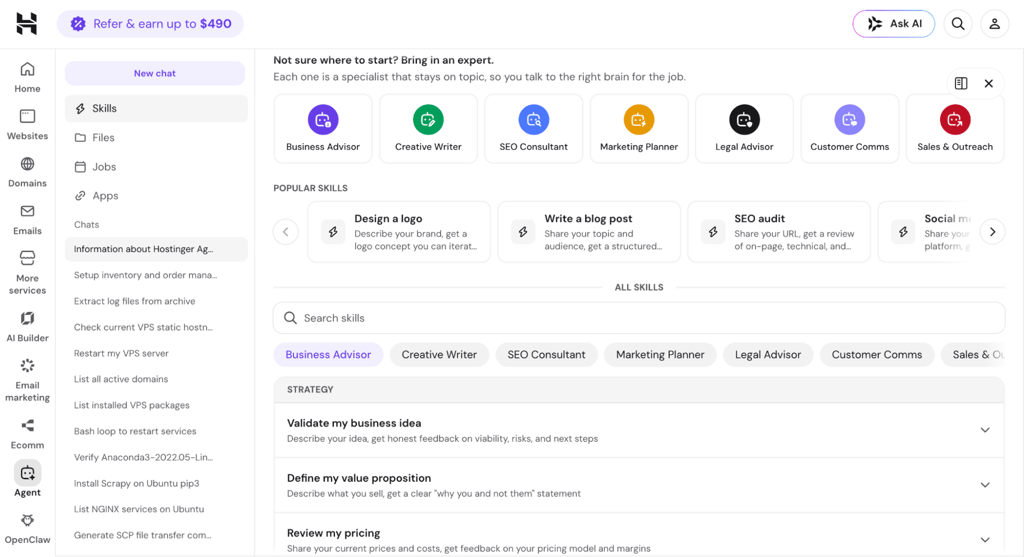
Task: Select the SEO Consultant filter chip
Action: point(547,355)
